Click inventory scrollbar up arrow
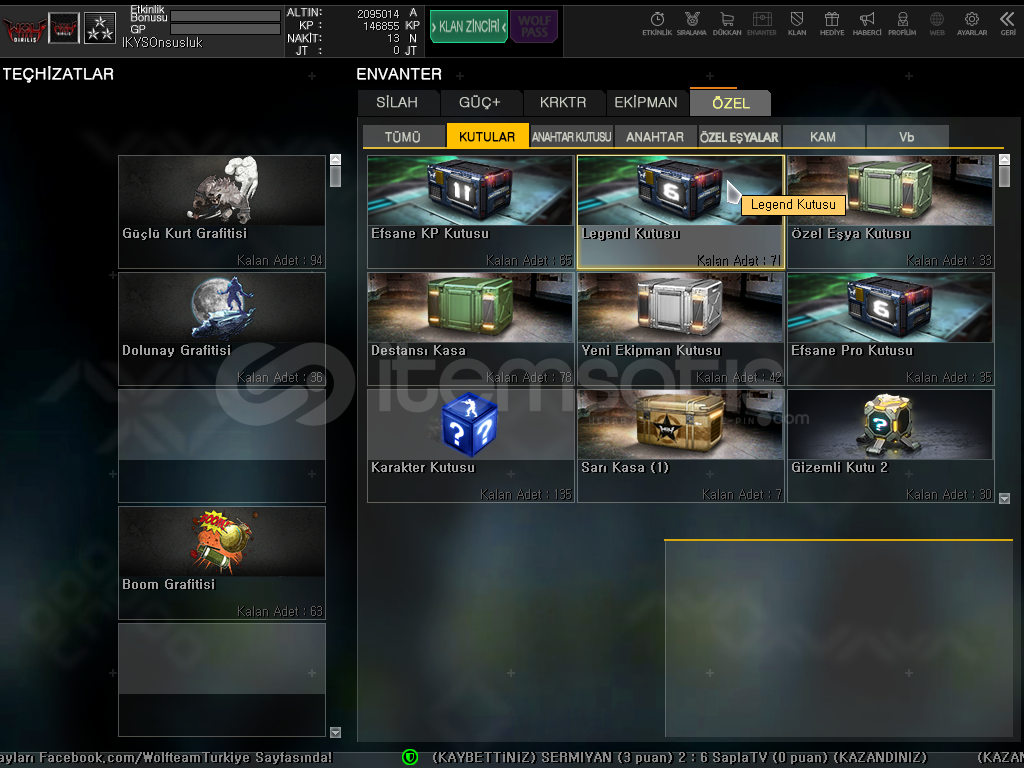Viewport: 1024px width, 768px height. 1004,159
